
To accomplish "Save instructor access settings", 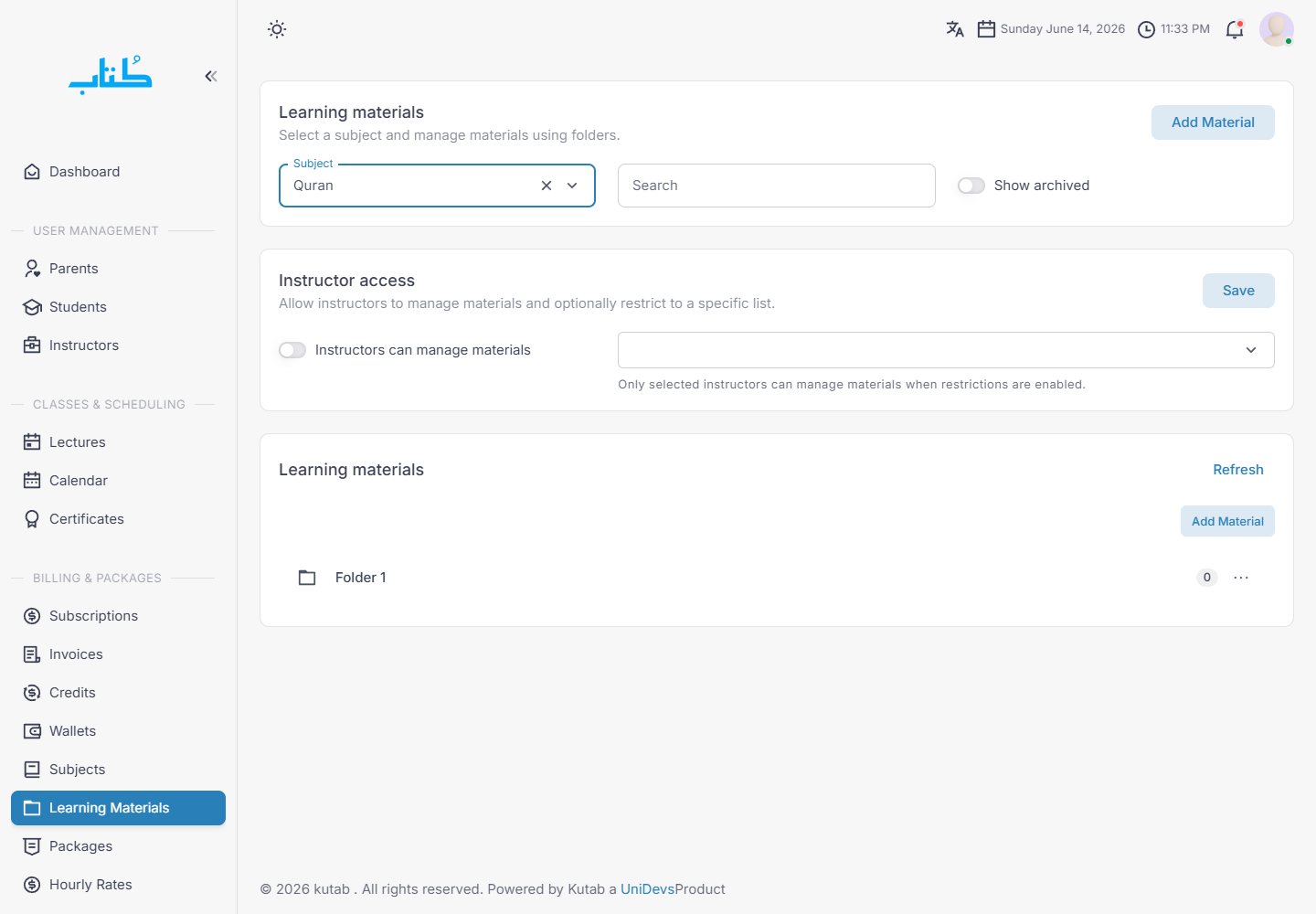I will click(x=1238, y=291).
